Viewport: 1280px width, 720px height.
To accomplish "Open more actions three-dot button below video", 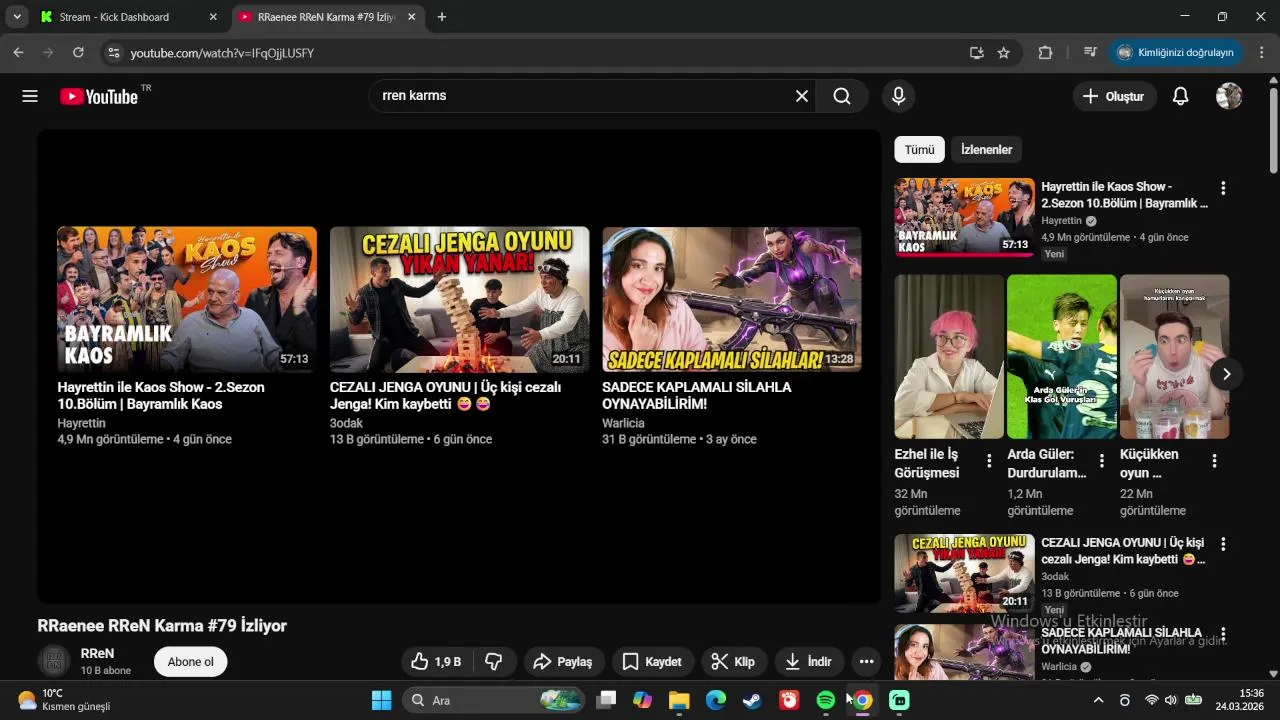I will click(866, 661).
